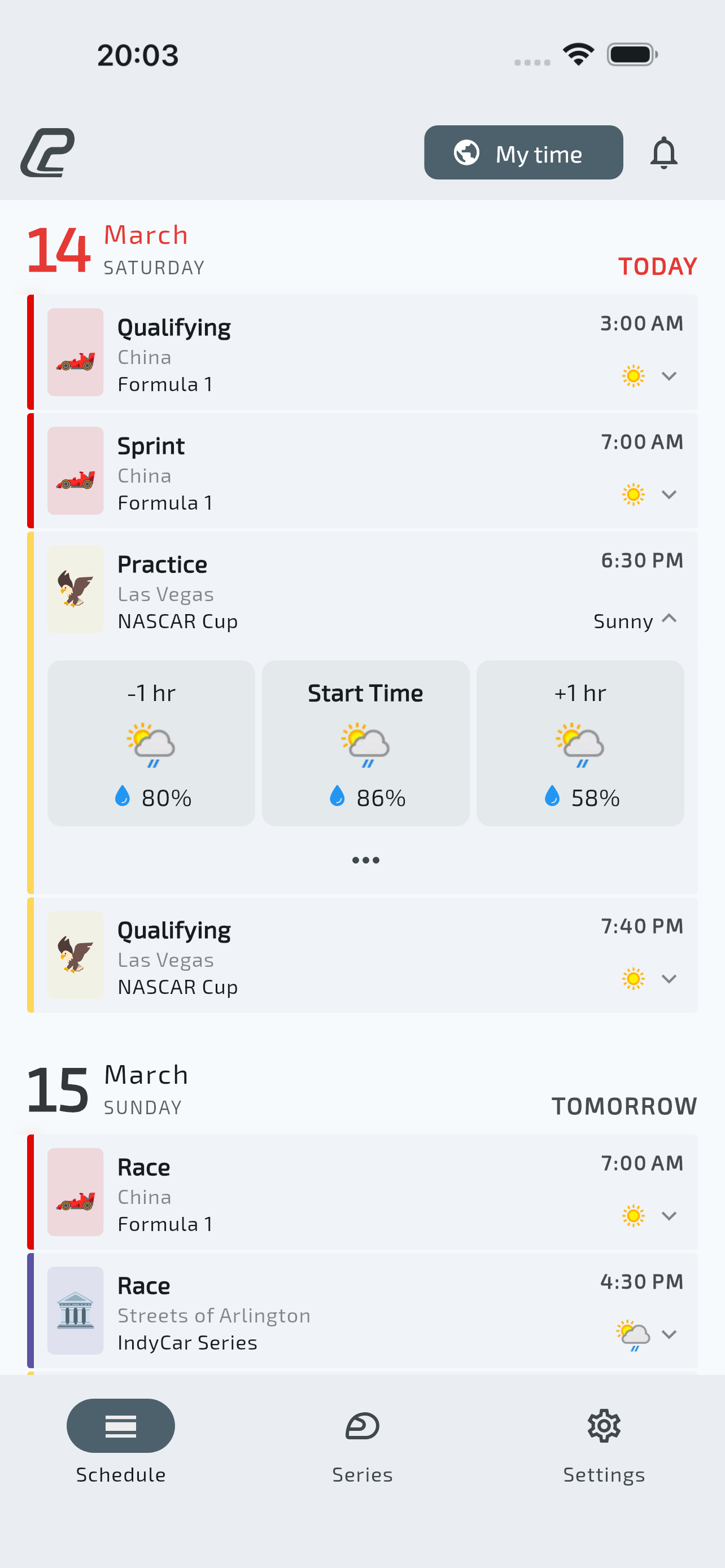Select the Start Time weather card
The image size is (725, 1568).
tap(365, 743)
